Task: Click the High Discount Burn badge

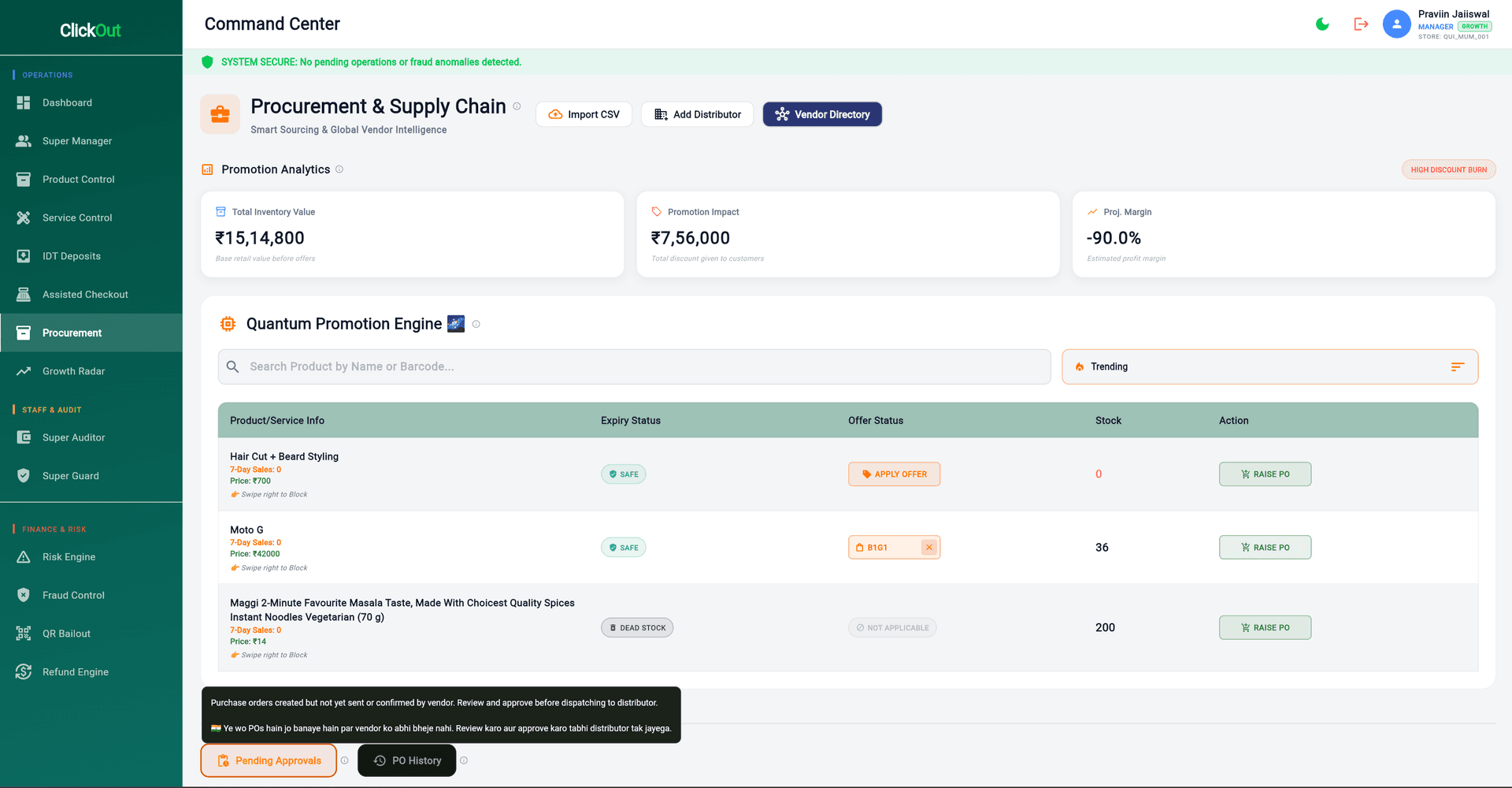Action: click(1448, 169)
